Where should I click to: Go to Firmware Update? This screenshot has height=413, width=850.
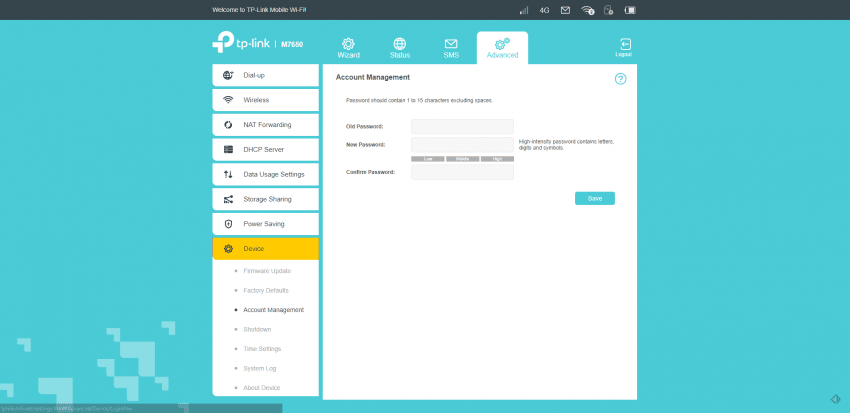click(x=267, y=271)
